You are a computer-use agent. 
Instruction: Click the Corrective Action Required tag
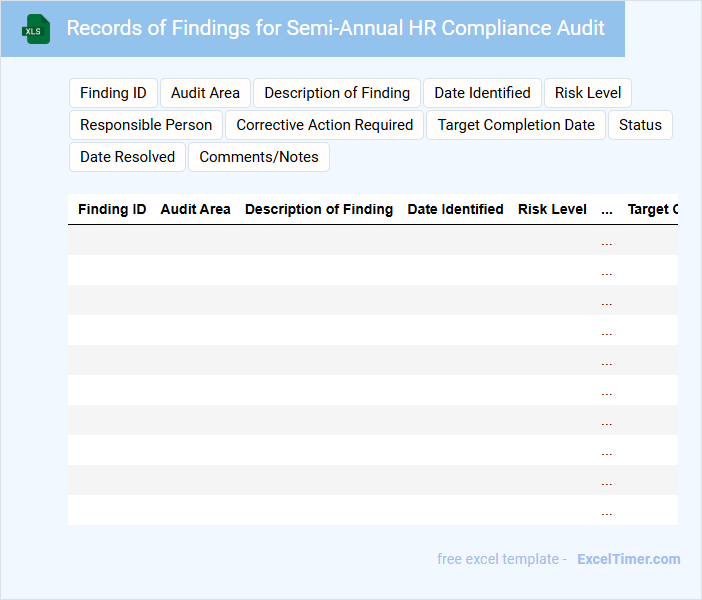pos(325,125)
